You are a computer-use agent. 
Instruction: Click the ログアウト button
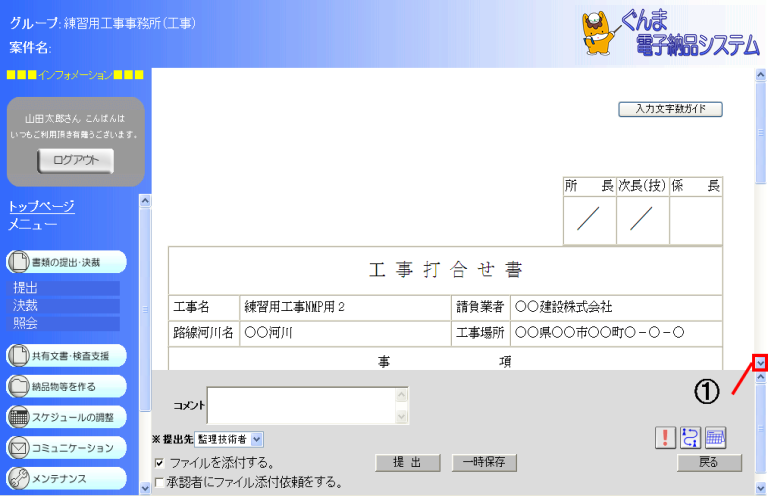click(76, 161)
